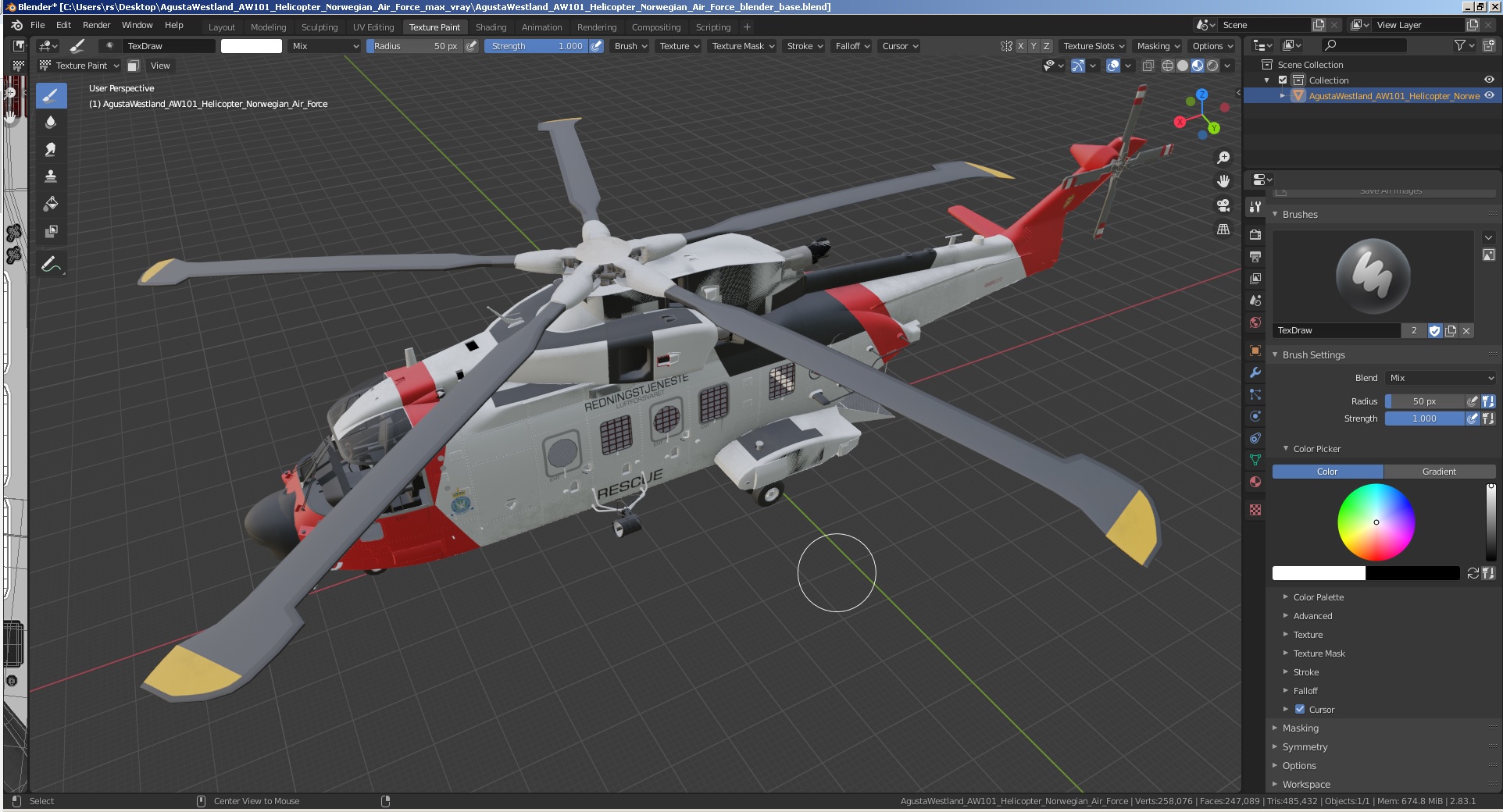Uncheck the Collection checkbox in outliner
The width and height of the screenshot is (1503, 812).
[1283, 80]
